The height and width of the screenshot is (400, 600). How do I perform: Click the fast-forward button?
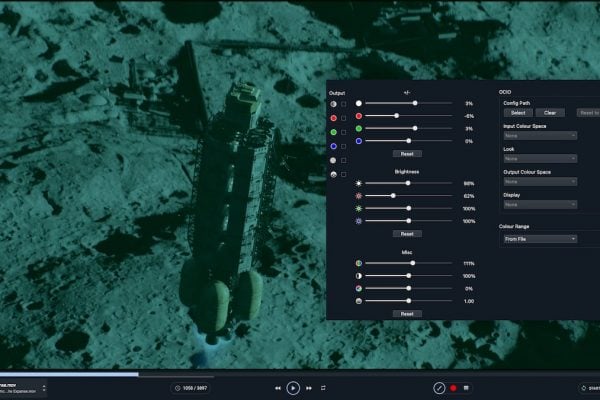coord(308,388)
